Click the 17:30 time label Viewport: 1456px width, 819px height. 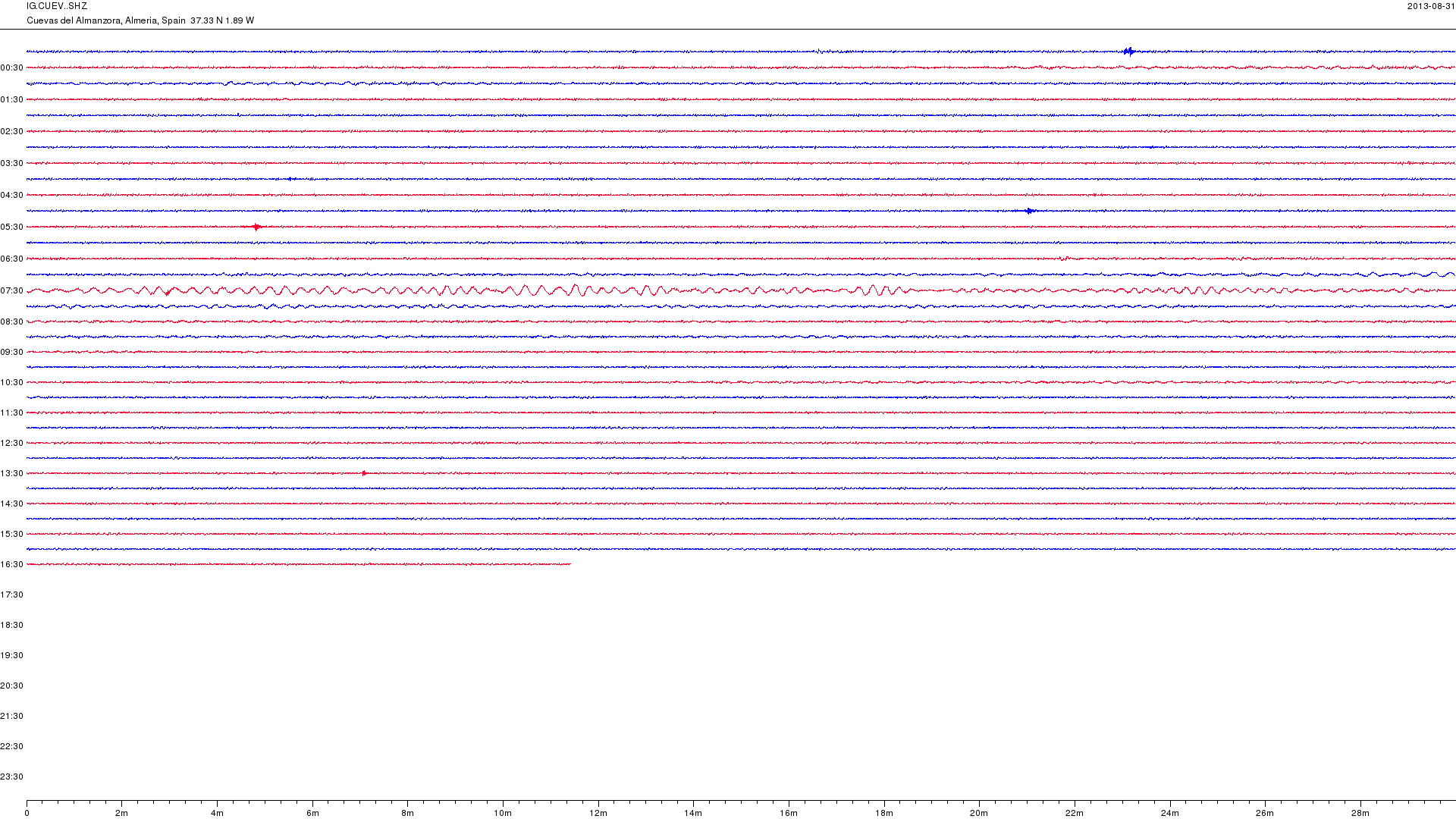click(x=12, y=595)
